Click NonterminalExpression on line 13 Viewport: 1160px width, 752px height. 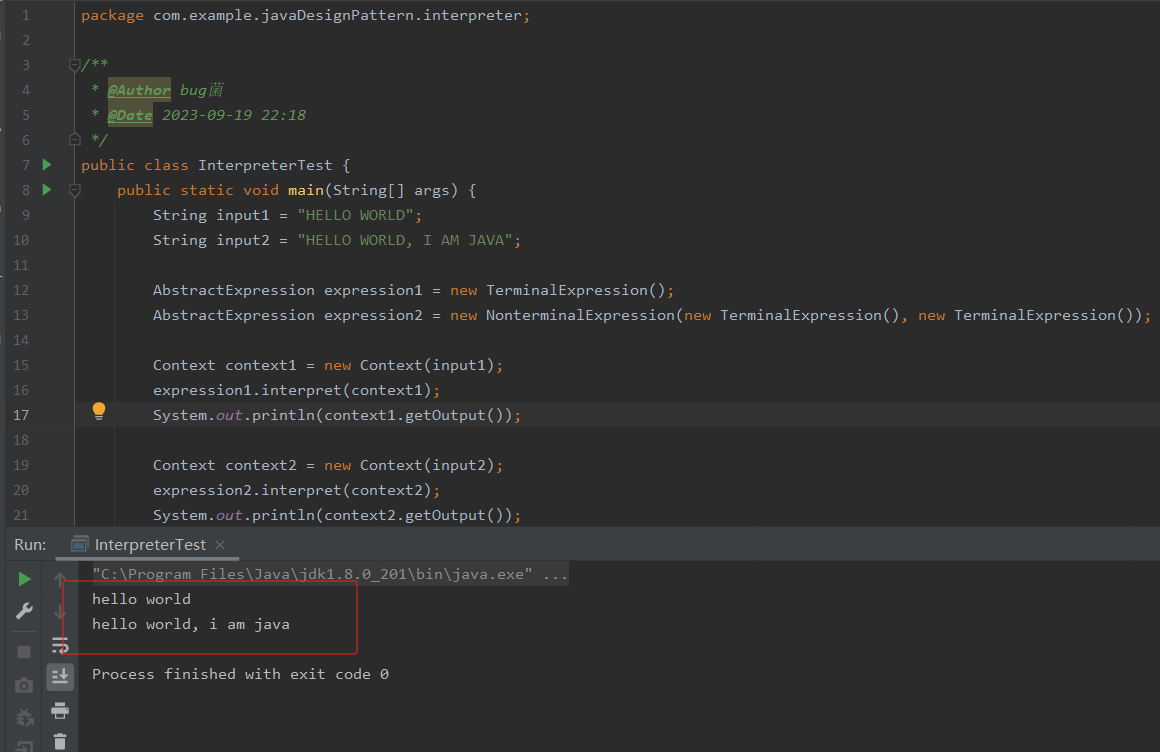581,315
